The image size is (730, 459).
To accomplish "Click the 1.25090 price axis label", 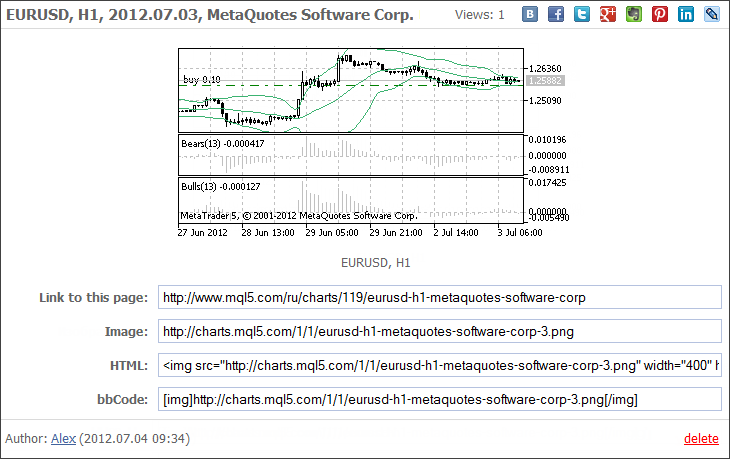I will (545, 101).
